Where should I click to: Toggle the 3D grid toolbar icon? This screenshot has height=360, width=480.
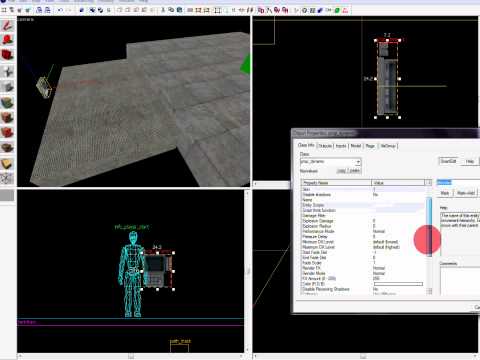pos(12,10)
